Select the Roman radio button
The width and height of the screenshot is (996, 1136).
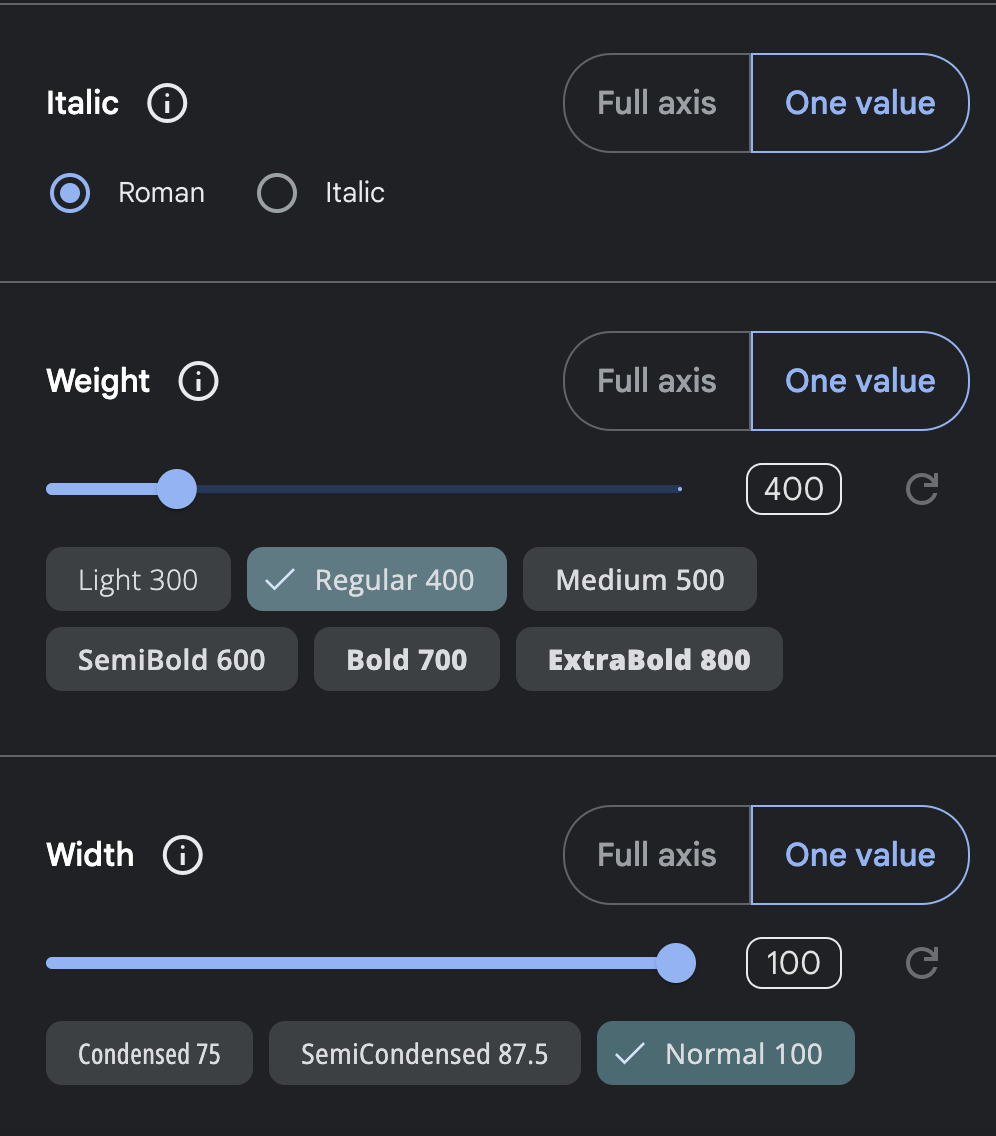(70, 193)
